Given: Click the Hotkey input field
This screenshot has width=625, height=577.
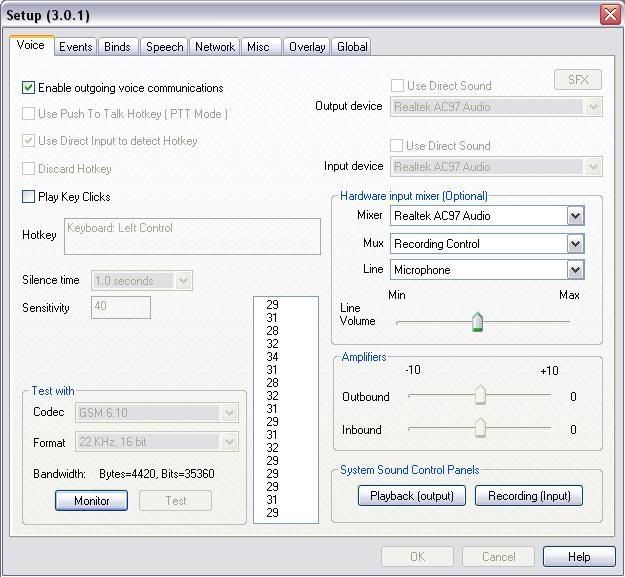Looking at the screenshot, I should coord(192,236).
